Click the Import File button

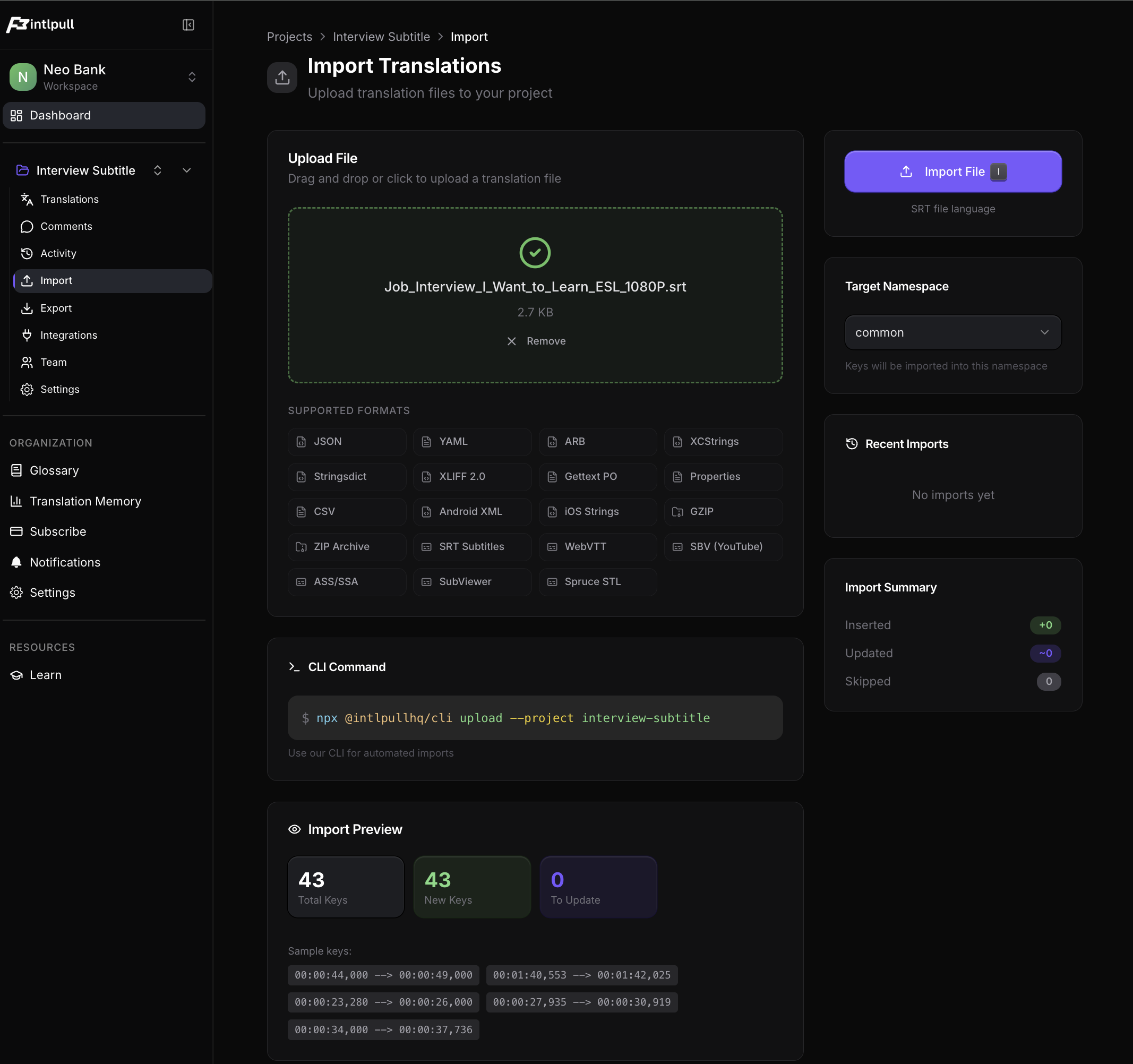pyautogui.click(x=952, y=171)
